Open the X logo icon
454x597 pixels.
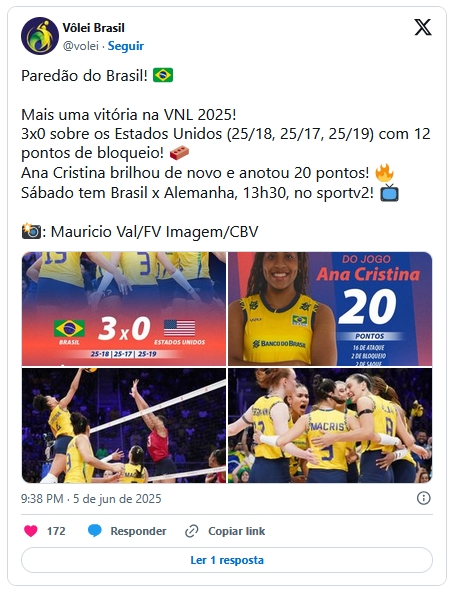tap(423, 27)
